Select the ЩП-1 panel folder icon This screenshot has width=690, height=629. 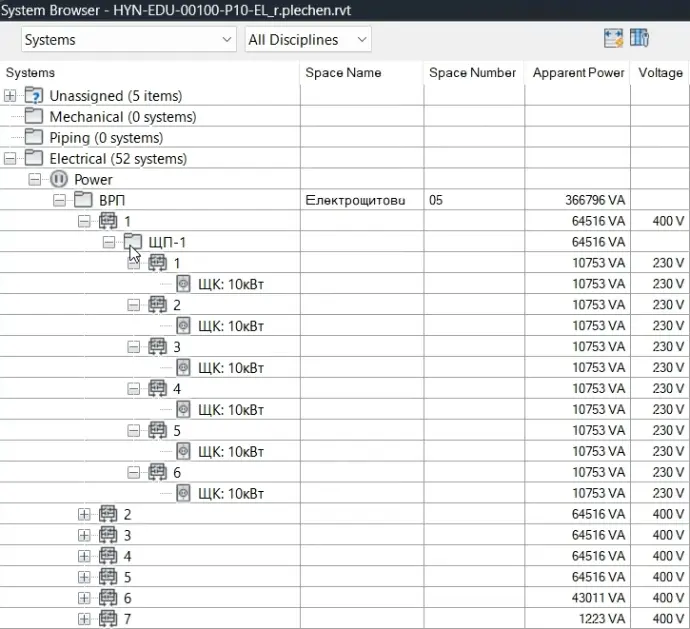[132, 242]
